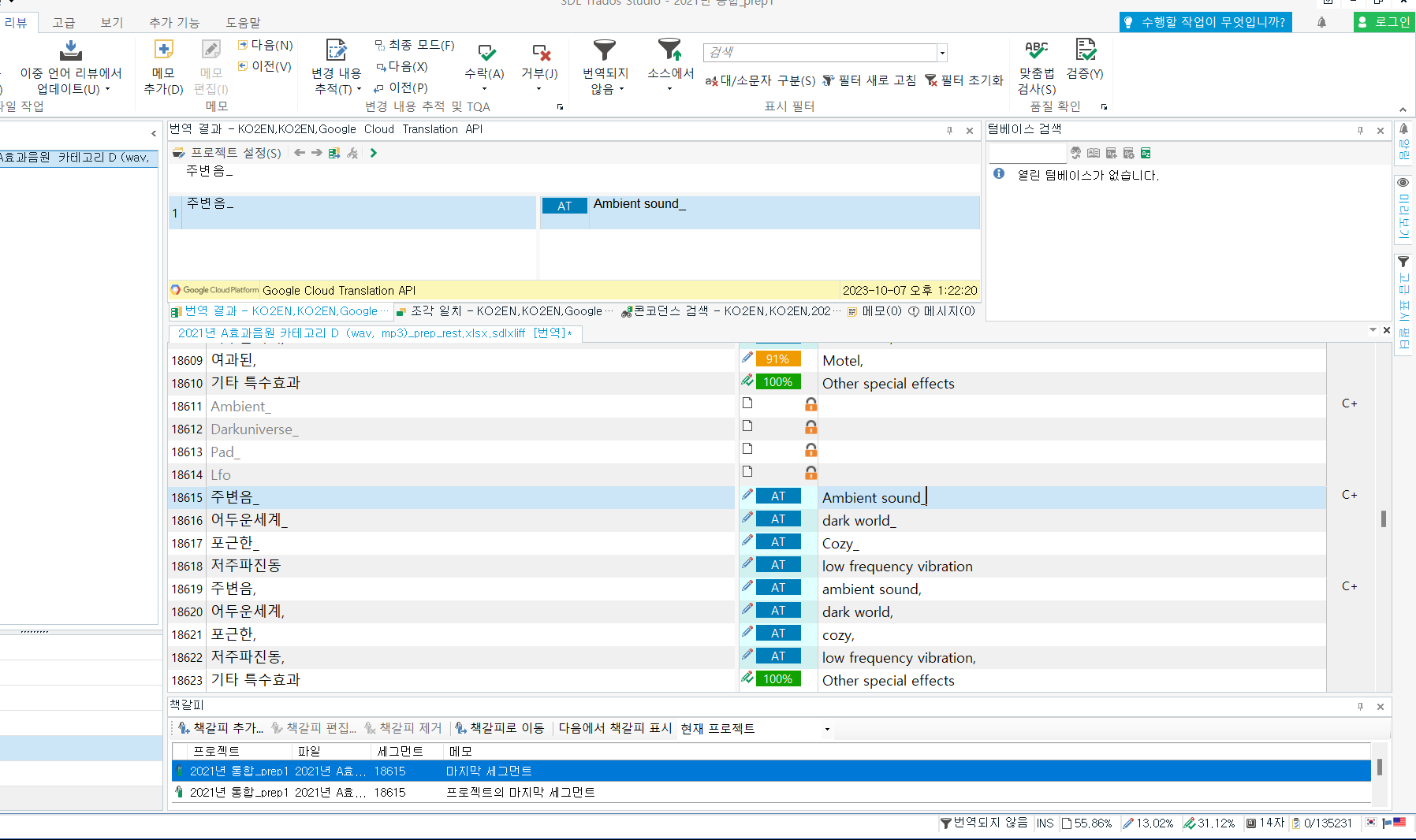Click the add new term icon in termbase
Image resolution: width=1416 pixels, height=840 pixels.
(1111, 153)
